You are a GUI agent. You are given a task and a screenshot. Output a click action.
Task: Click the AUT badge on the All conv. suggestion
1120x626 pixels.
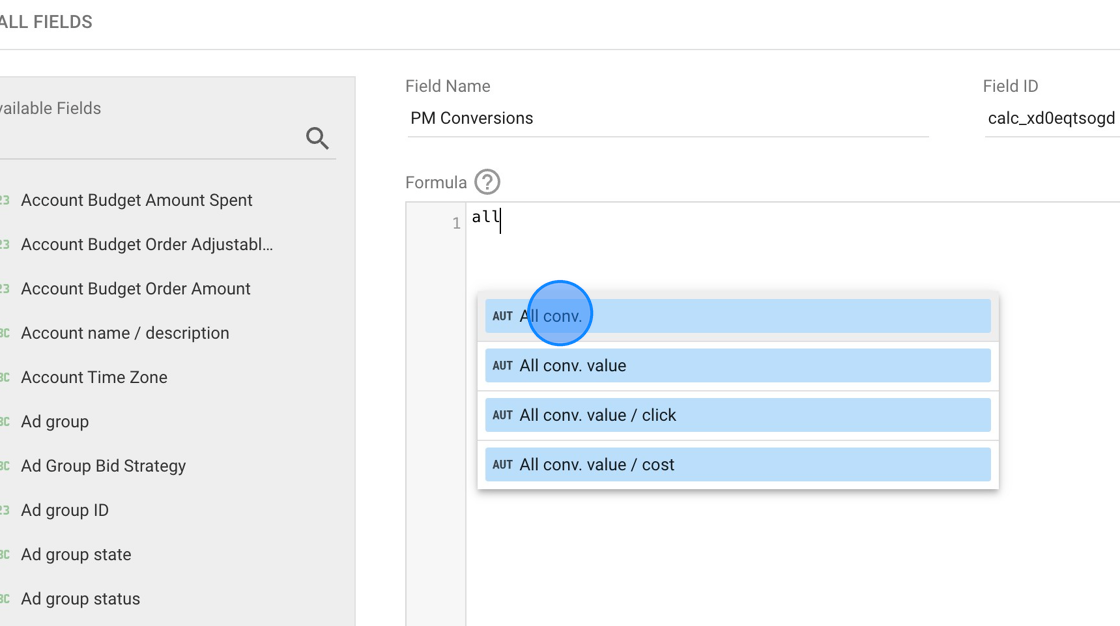501,315
